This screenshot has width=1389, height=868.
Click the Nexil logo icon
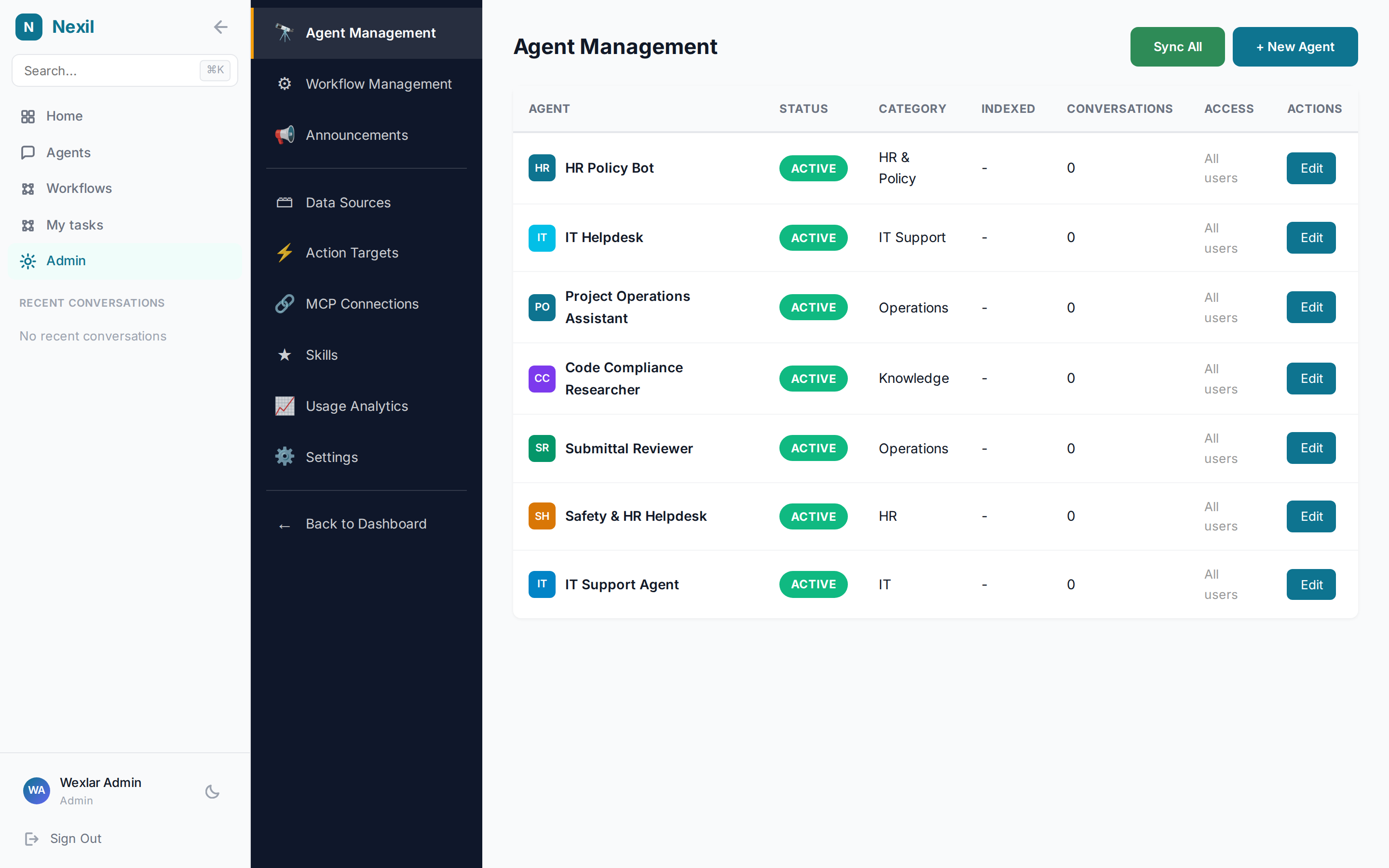point(29,27)
